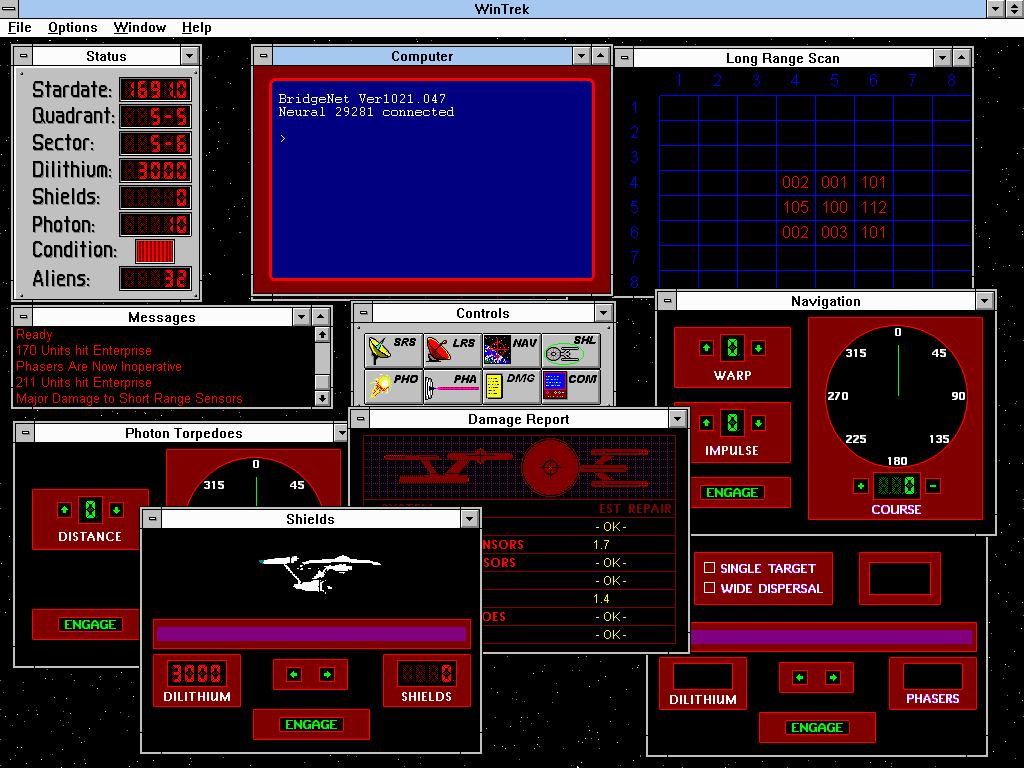Click the "170 Units hit Enterprise" message
This screenshot has height=768, width=1024.
[x=84, y=351]
